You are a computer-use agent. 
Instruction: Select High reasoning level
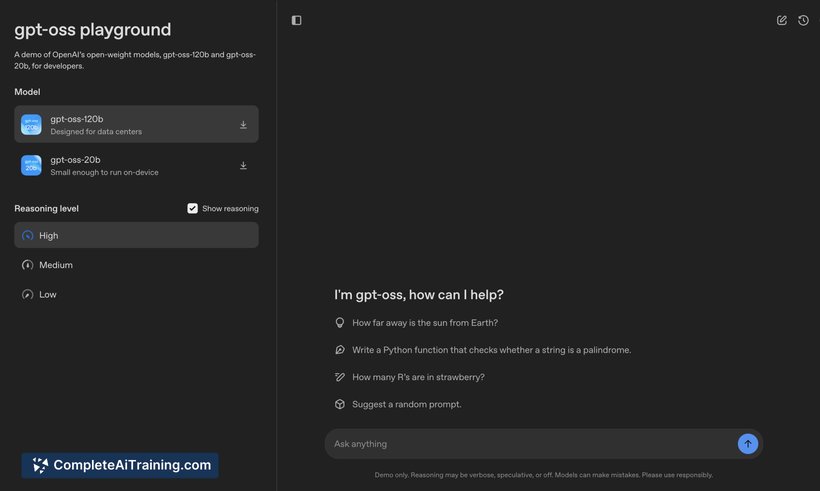click(x=136, y=235)
